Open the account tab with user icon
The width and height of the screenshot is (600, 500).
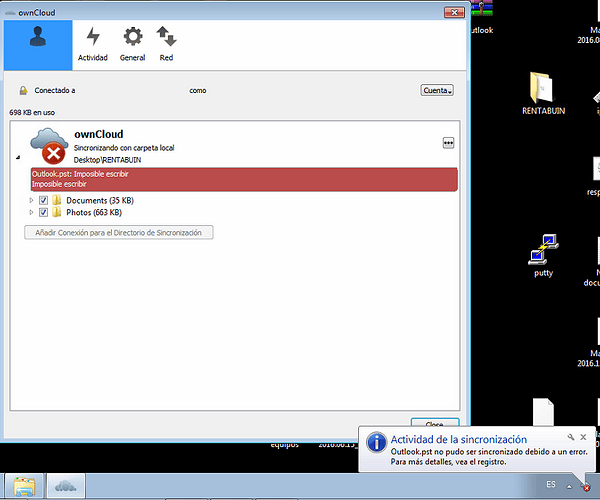[38, 45]
